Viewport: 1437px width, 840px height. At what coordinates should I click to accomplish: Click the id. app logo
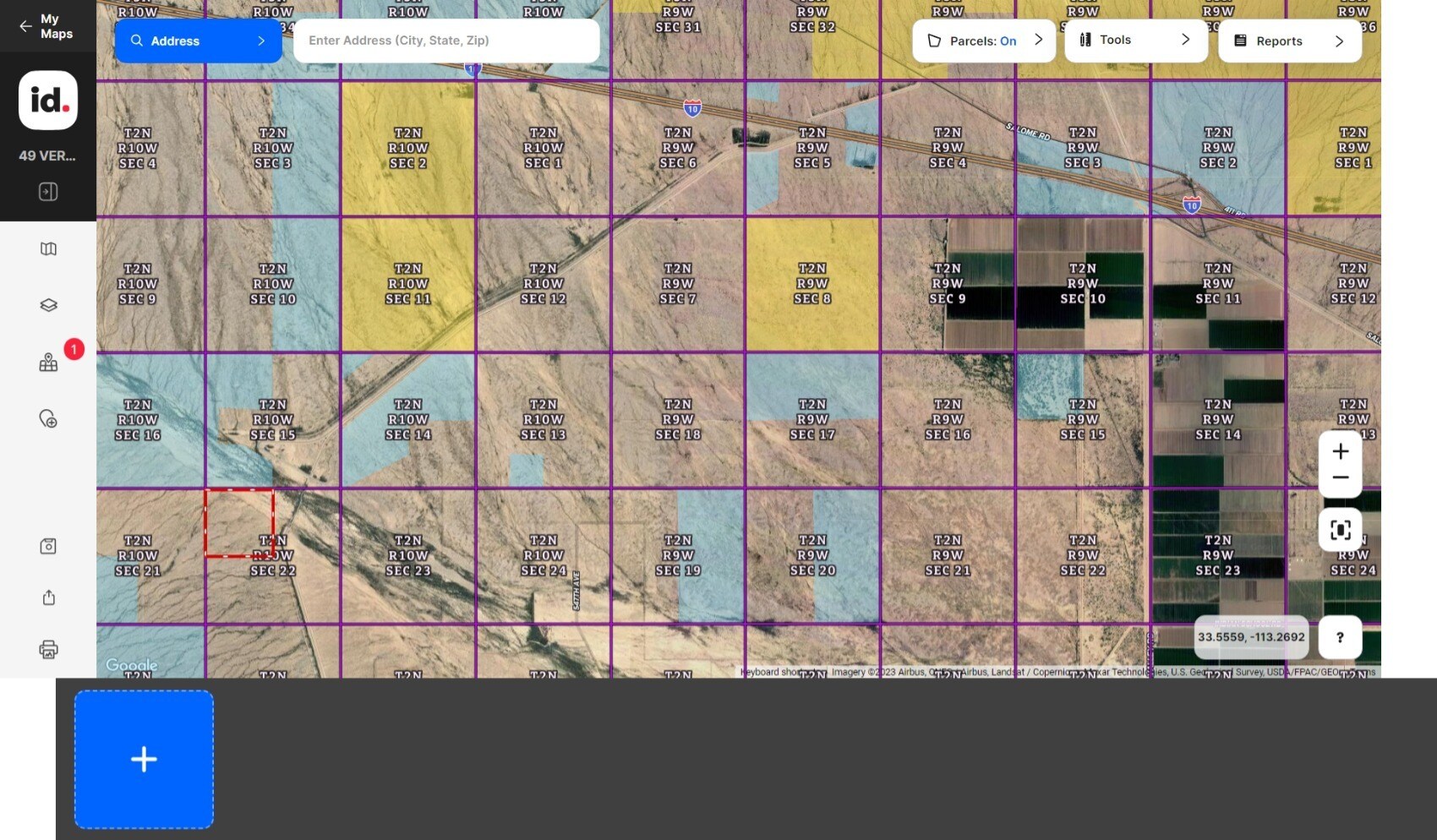48,101
